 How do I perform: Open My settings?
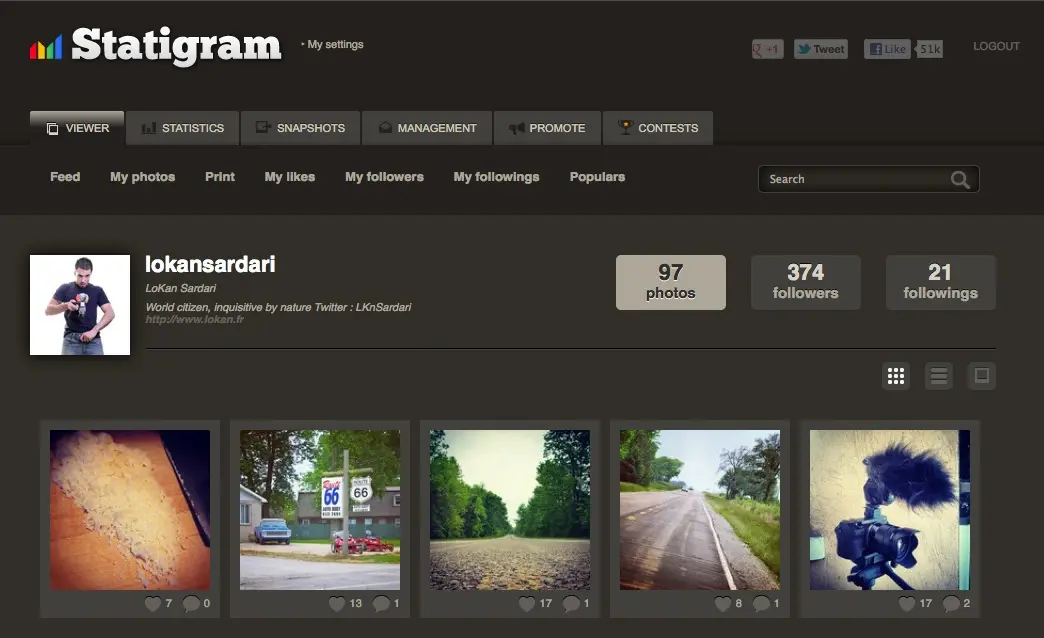(333, 44)
